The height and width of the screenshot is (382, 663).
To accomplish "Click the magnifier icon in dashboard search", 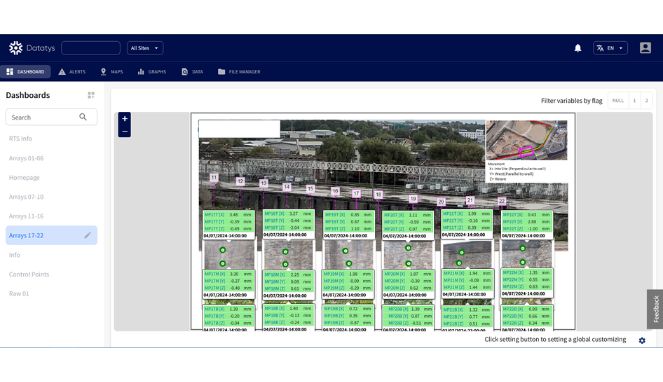I will tap(83, 117).
